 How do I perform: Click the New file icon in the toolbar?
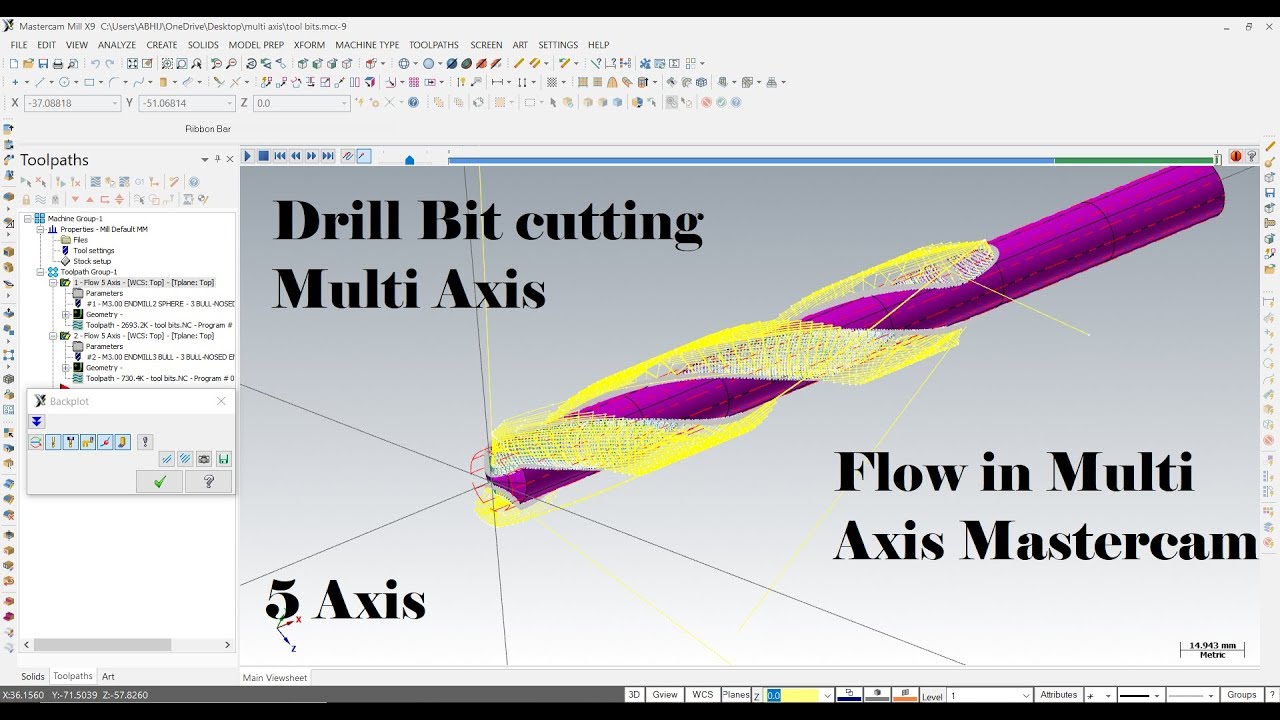pyautogui.click(x=14, y=64)
